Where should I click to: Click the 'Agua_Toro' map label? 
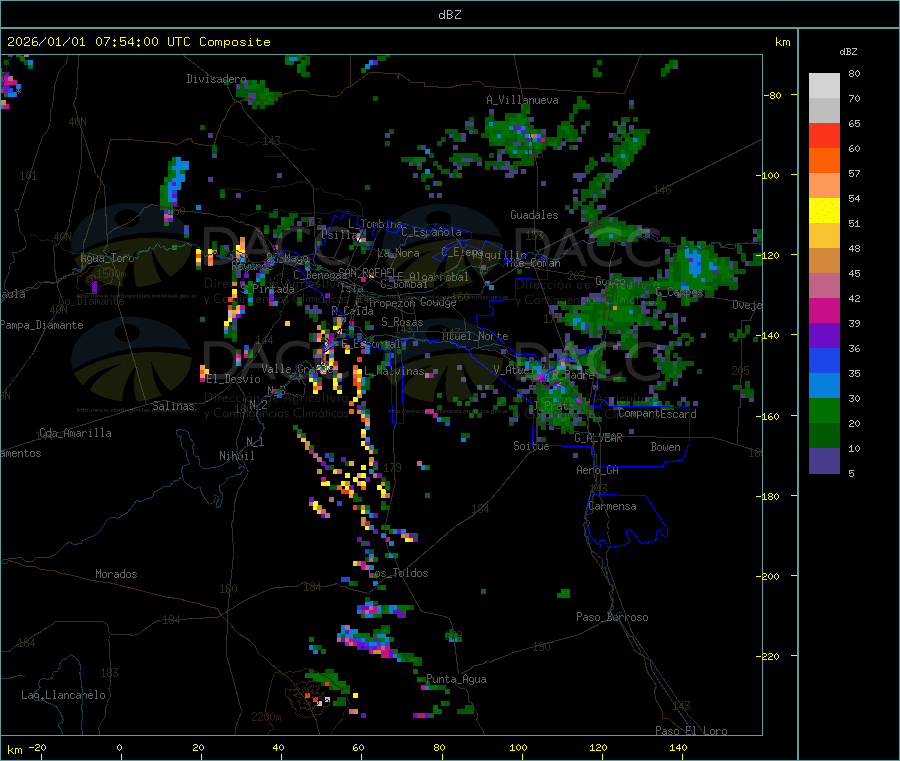107,258
